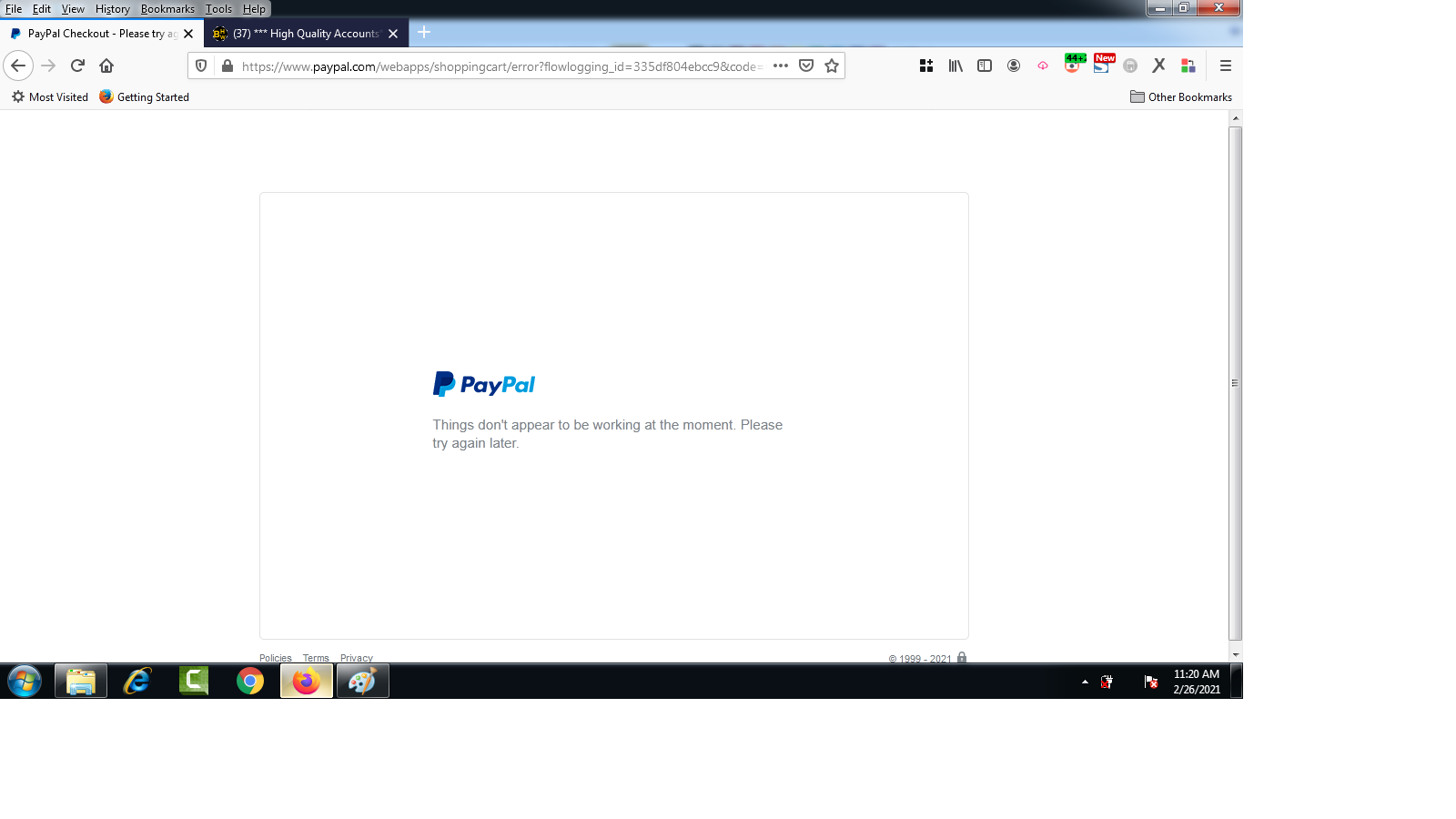Open the Library panel

click(955, 66)
